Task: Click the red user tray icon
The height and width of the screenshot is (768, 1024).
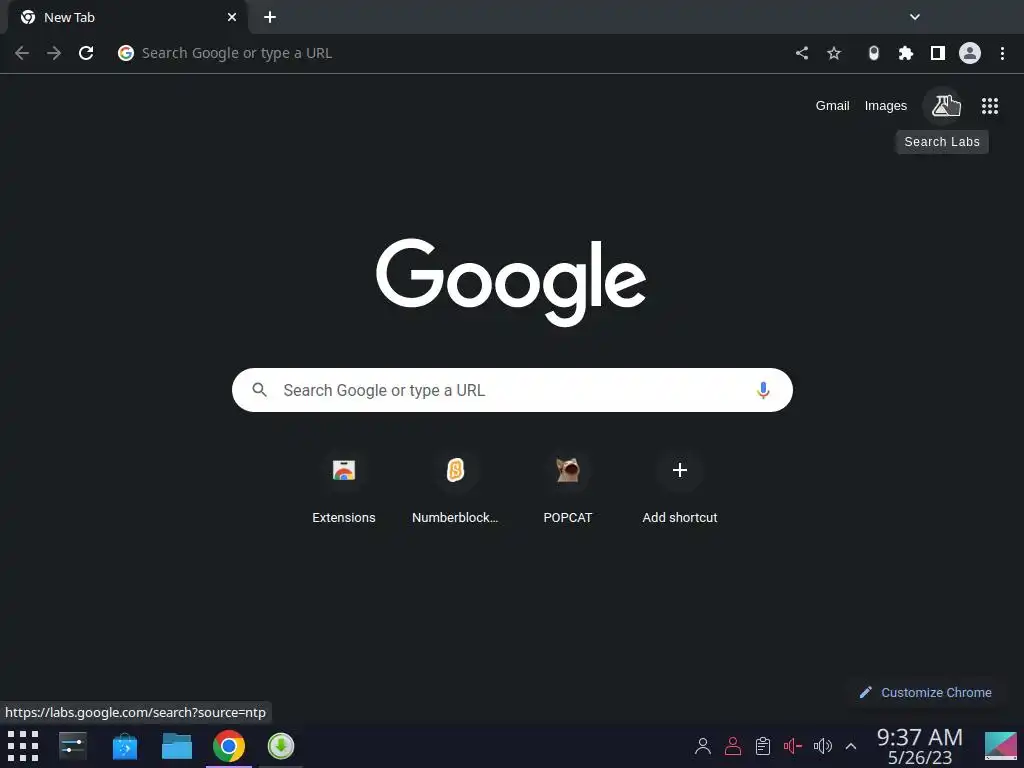Action: click(733, 746)
